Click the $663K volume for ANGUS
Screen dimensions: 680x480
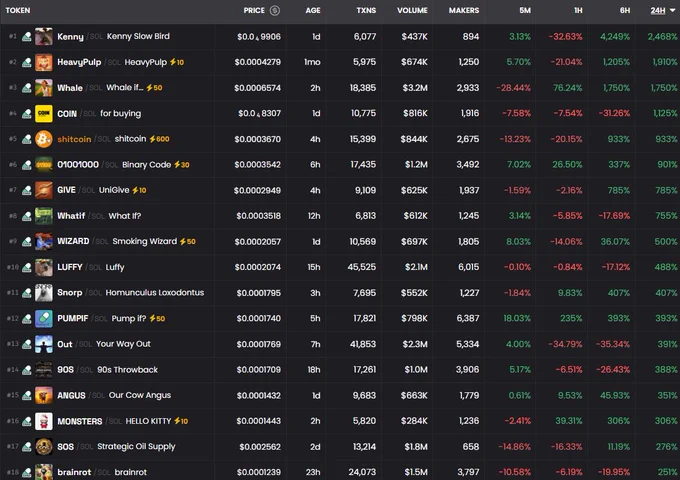414,395
